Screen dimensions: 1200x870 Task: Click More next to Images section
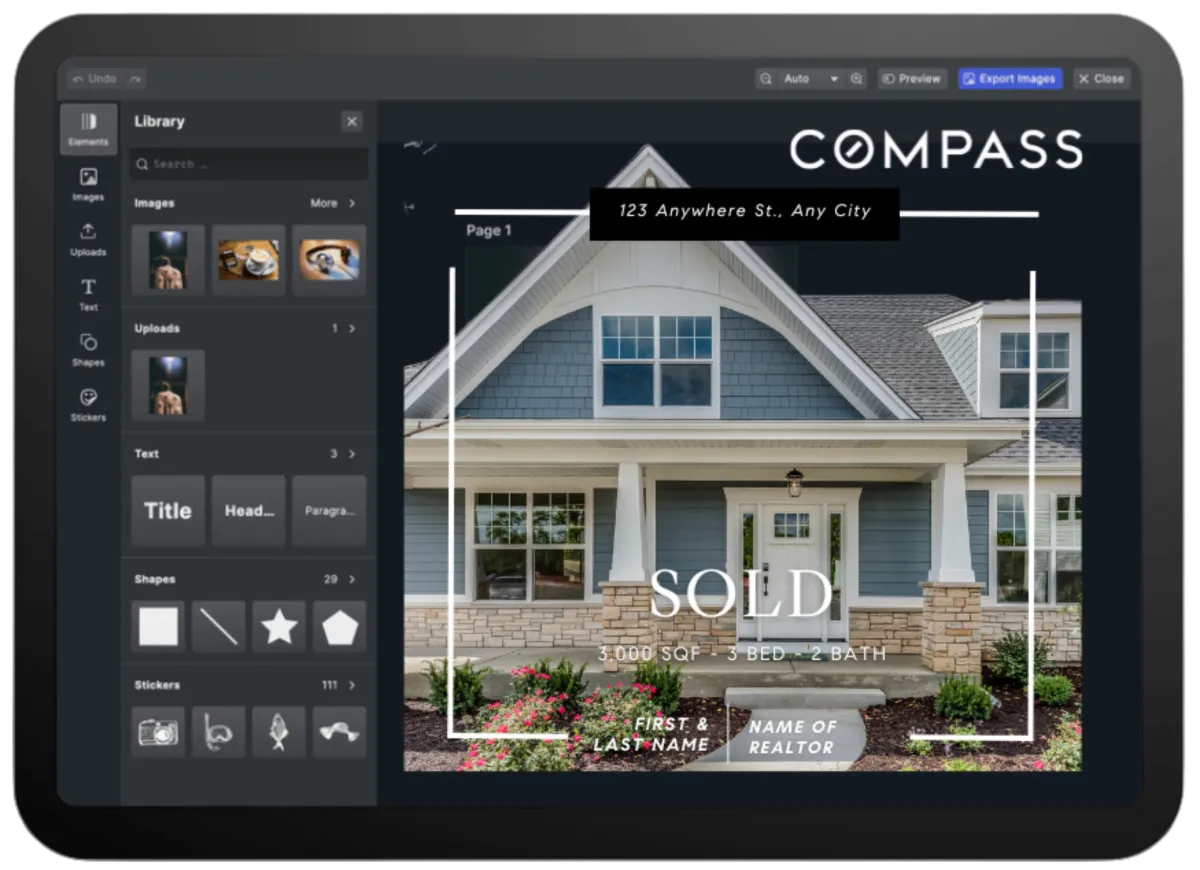click(324, 203)
